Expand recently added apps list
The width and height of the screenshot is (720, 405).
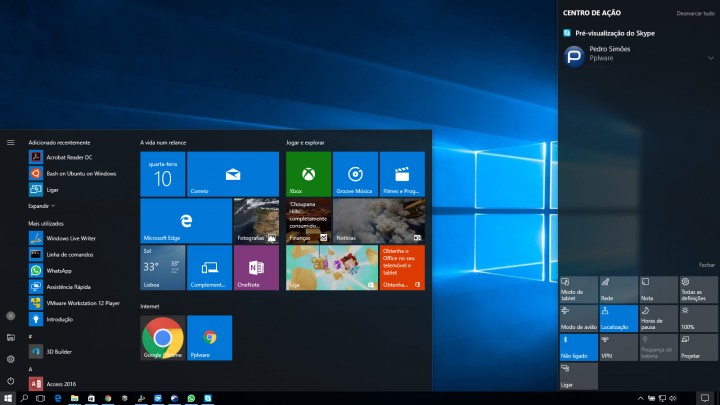40,205
